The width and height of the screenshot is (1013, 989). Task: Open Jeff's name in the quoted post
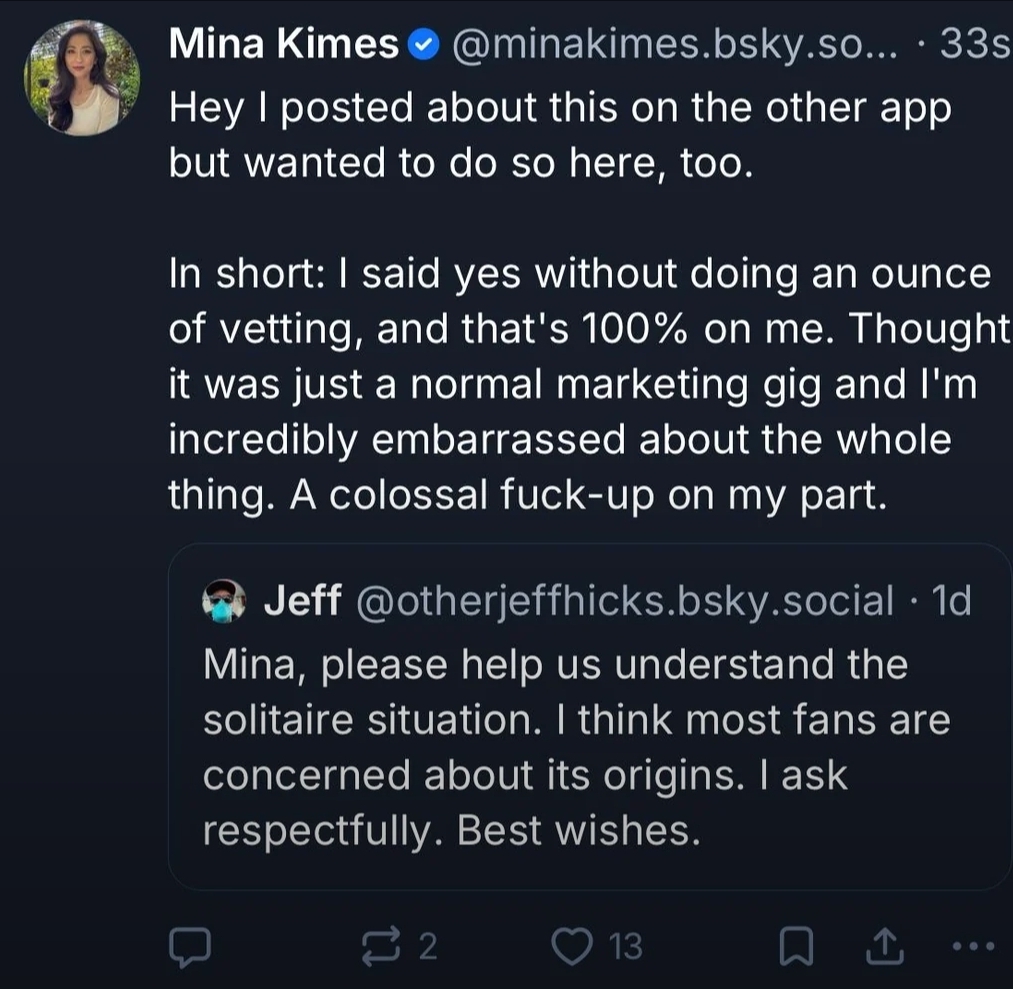[303, 600]
